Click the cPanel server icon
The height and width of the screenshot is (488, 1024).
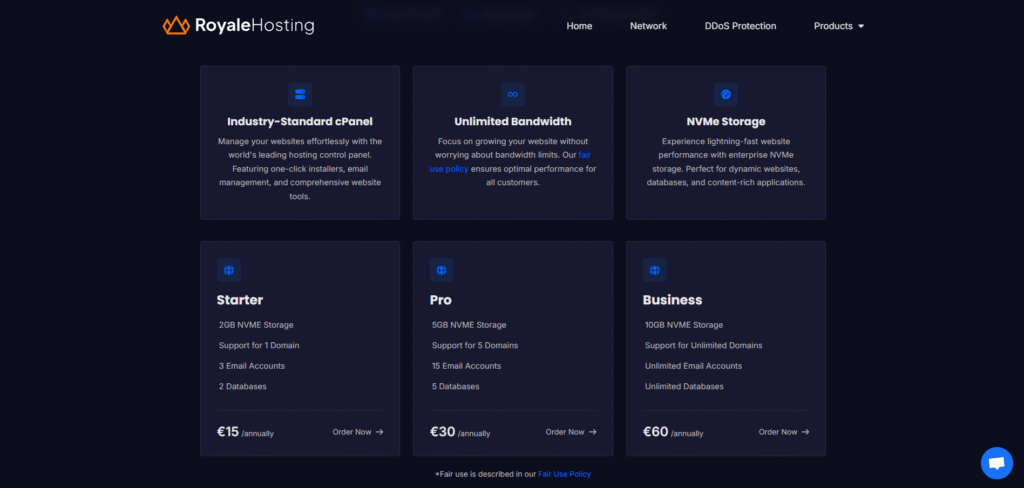(299, 94)
